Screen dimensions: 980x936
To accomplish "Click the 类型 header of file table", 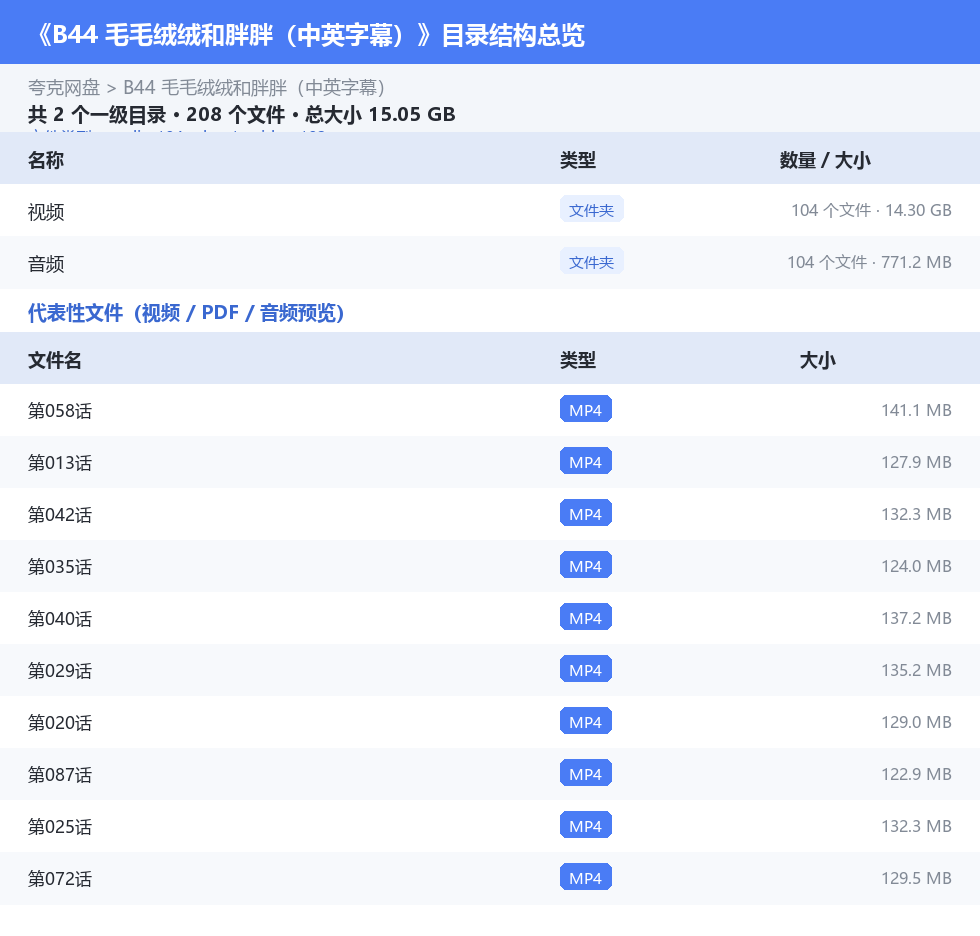I will coord(578,361).
